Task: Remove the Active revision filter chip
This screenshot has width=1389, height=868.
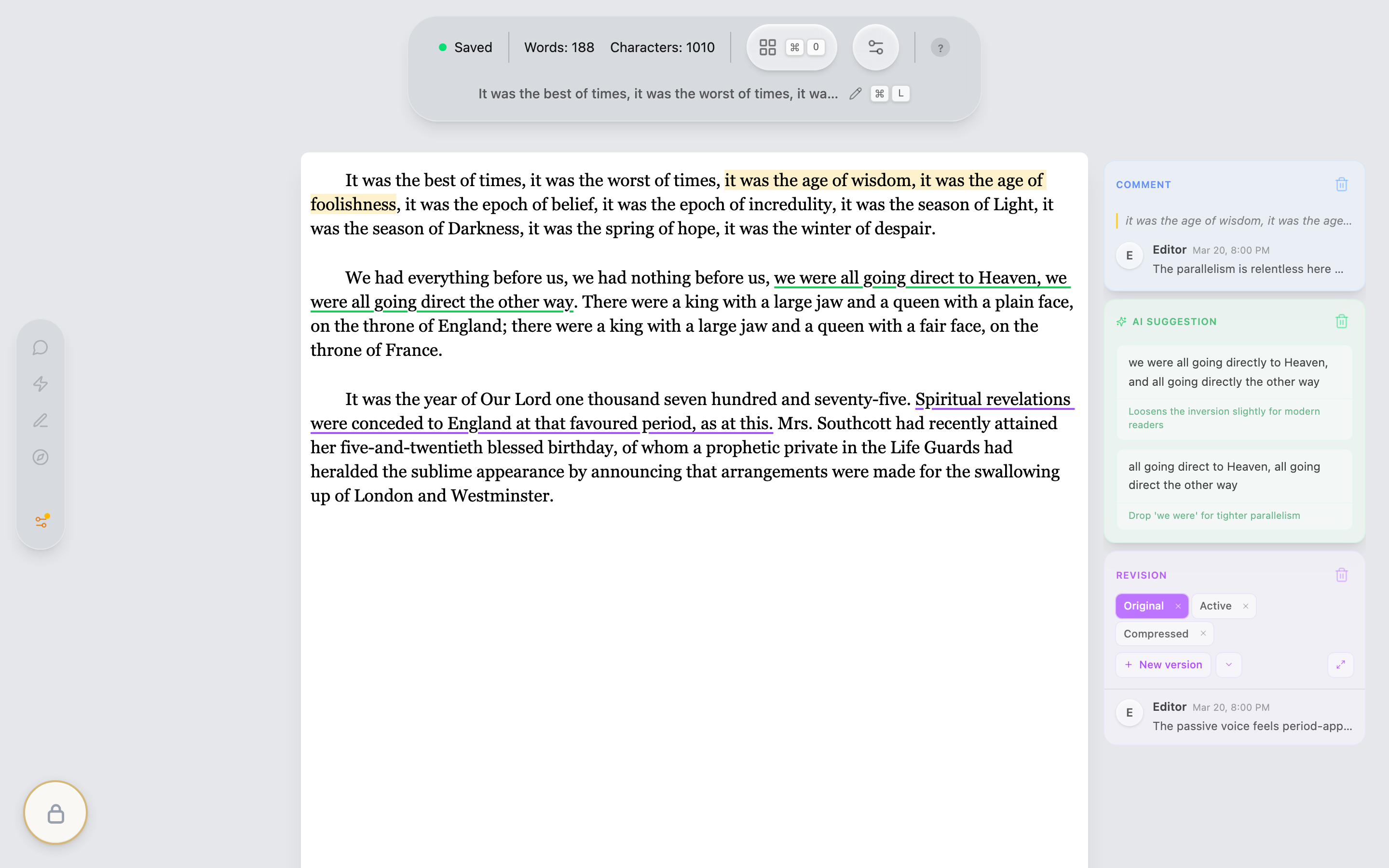Action: (x=1245, y=606)
